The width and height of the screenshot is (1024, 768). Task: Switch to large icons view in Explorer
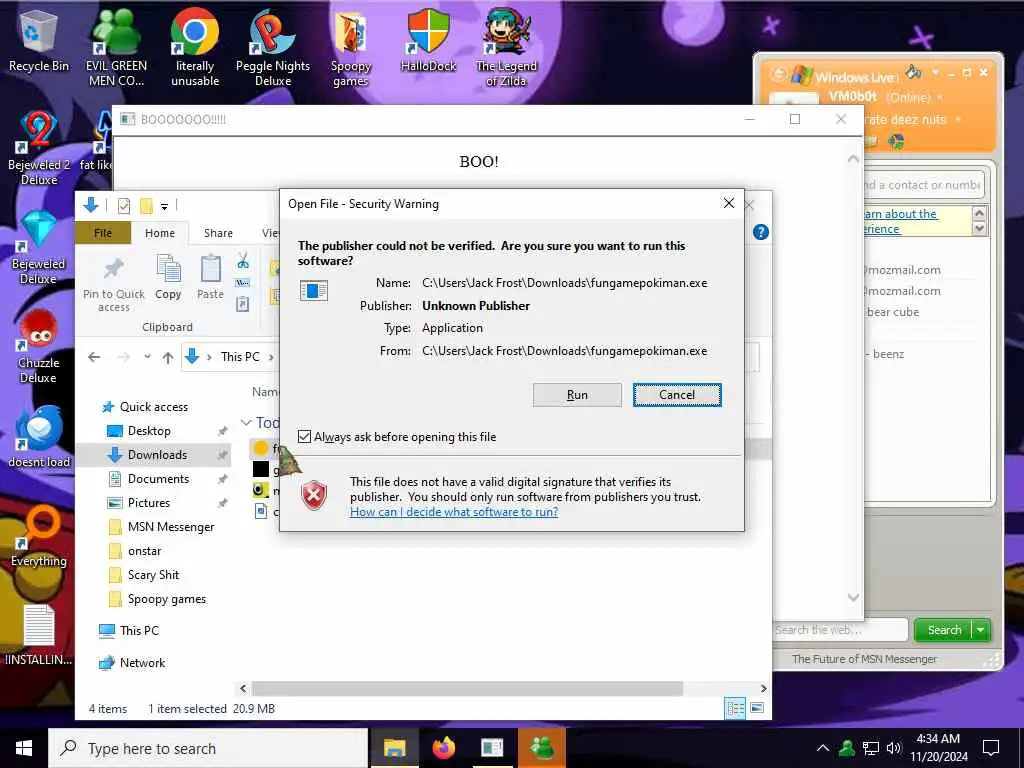757,708
